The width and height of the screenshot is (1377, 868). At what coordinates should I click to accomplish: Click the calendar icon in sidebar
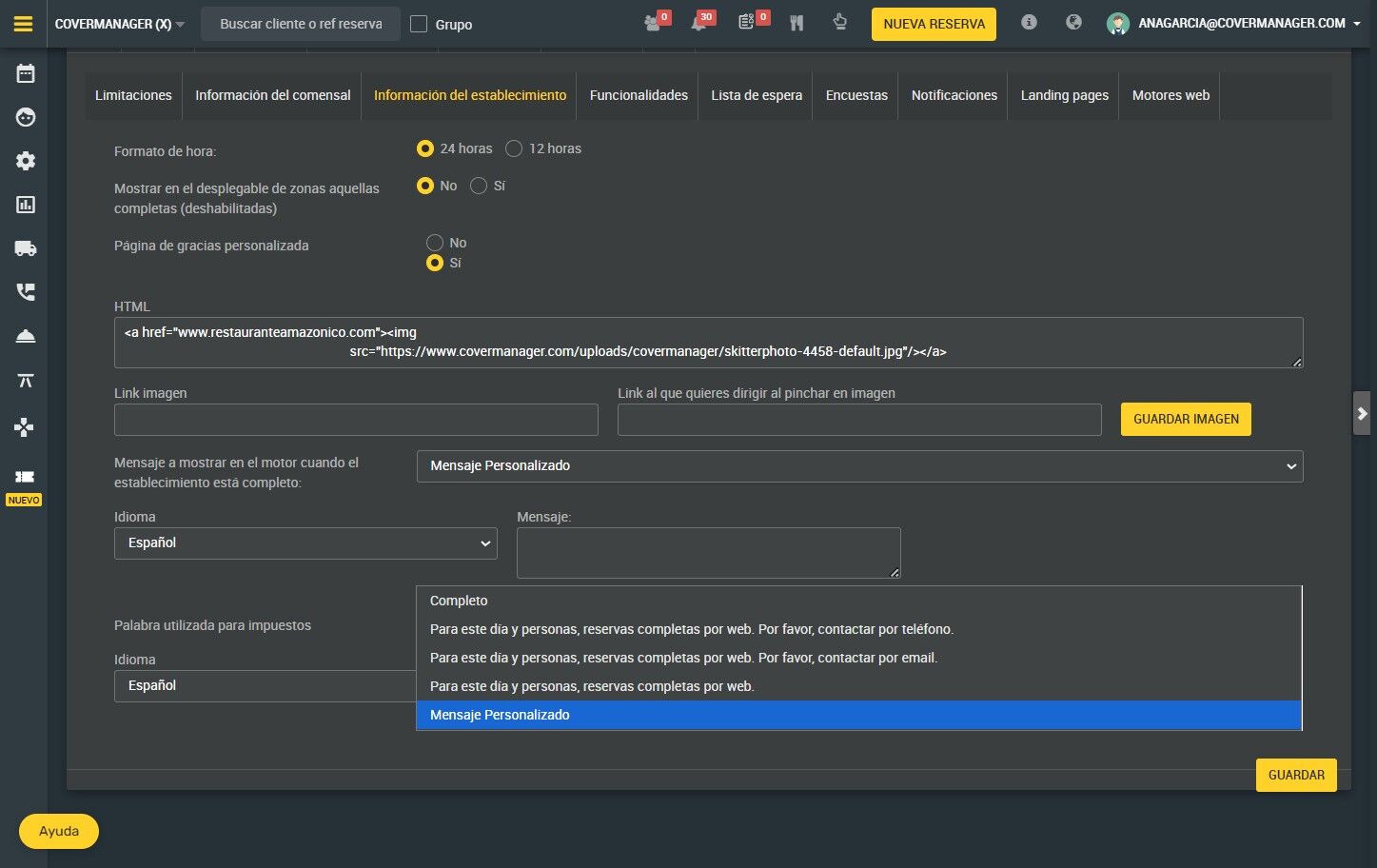tap(26, 73)
